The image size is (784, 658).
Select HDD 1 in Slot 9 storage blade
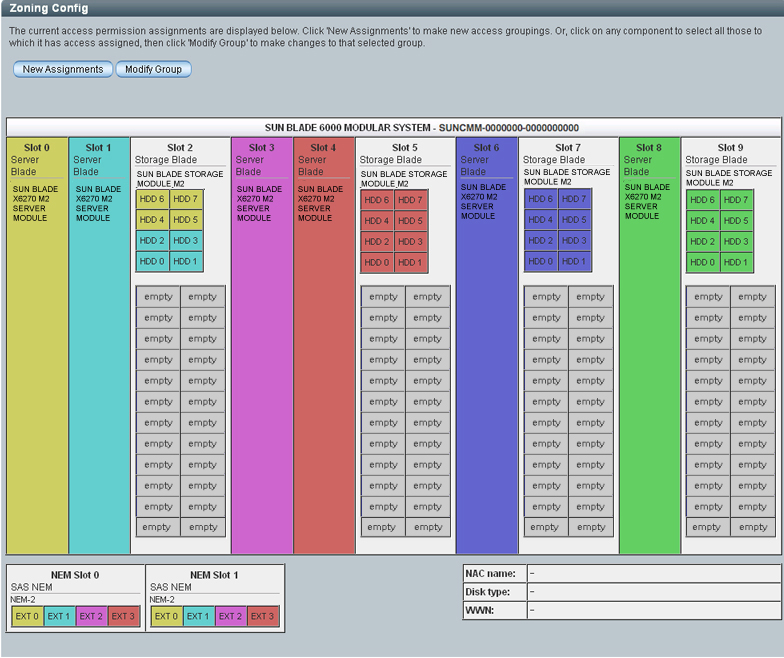point(736,262)
